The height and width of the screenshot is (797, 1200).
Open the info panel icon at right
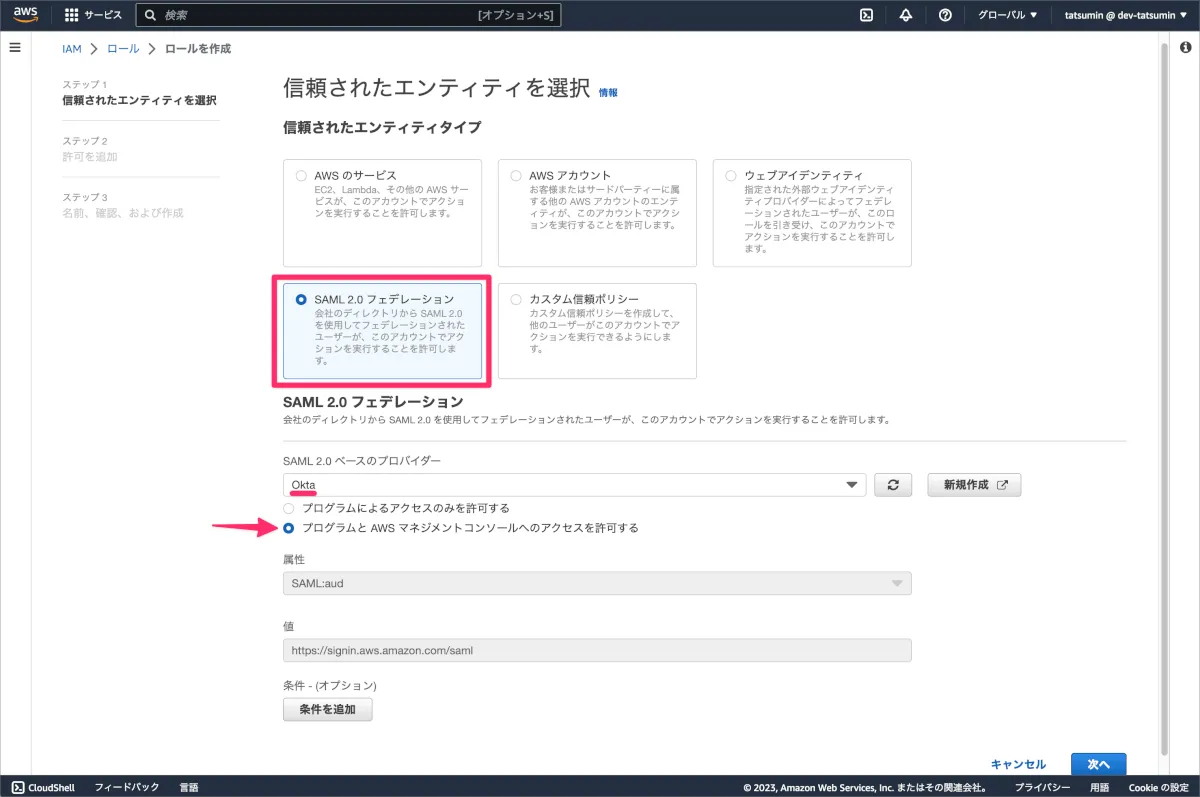coord(1185,48)
